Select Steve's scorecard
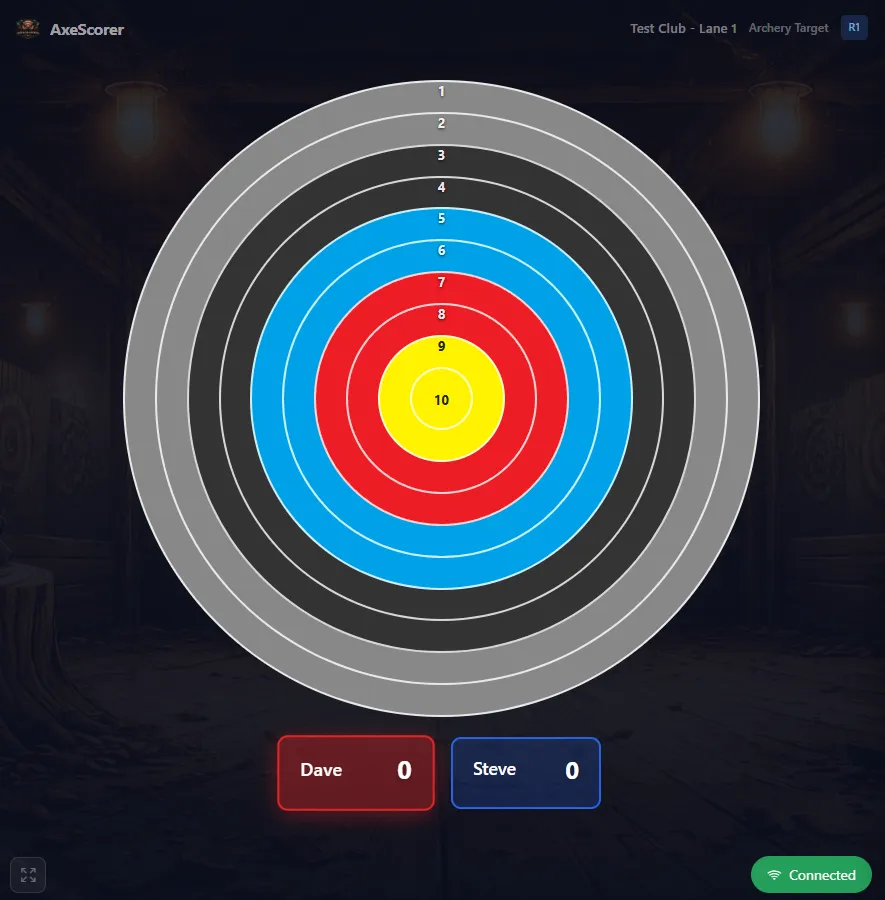This screenshot has height=900, width=885. (526, 772)
